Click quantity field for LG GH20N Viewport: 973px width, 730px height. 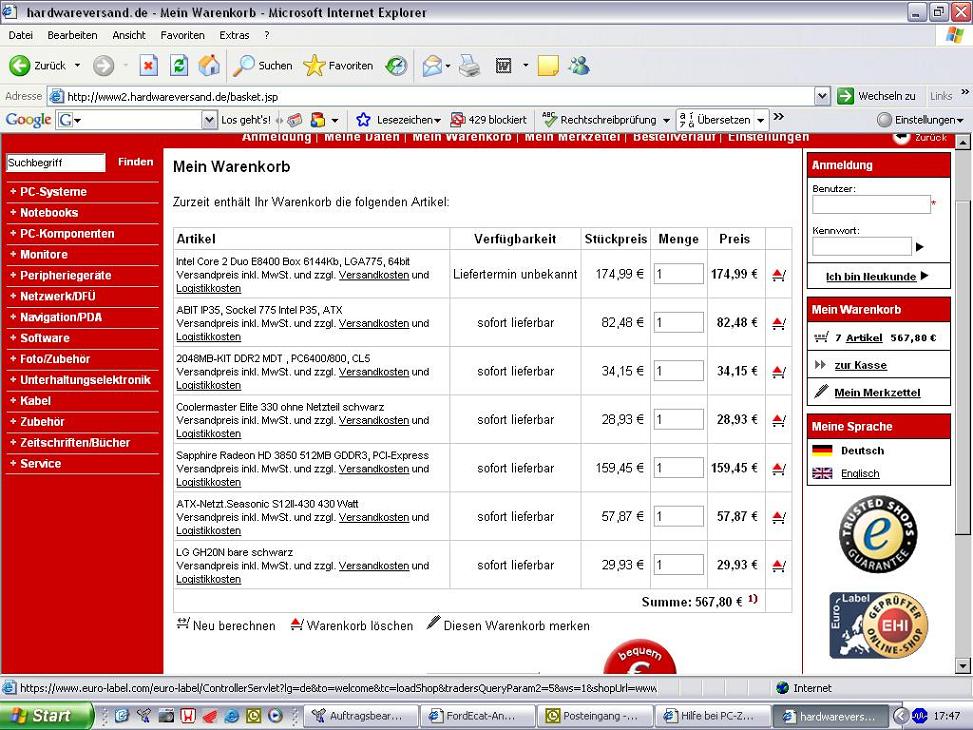pos(678,565)
